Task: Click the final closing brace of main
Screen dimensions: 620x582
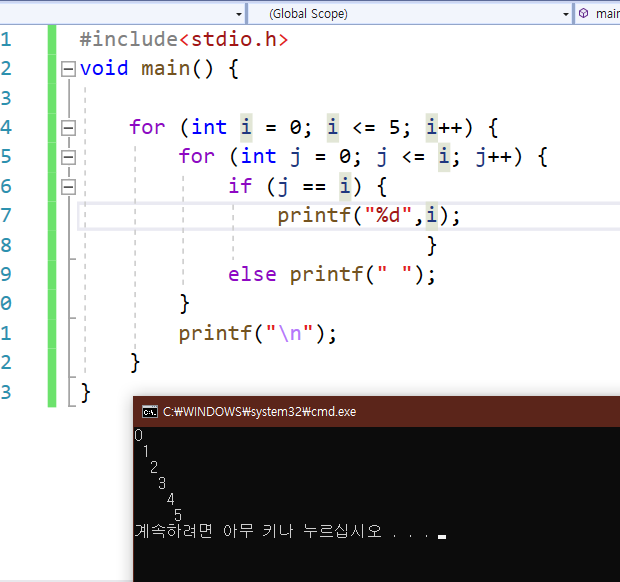Action: point(85,393)
